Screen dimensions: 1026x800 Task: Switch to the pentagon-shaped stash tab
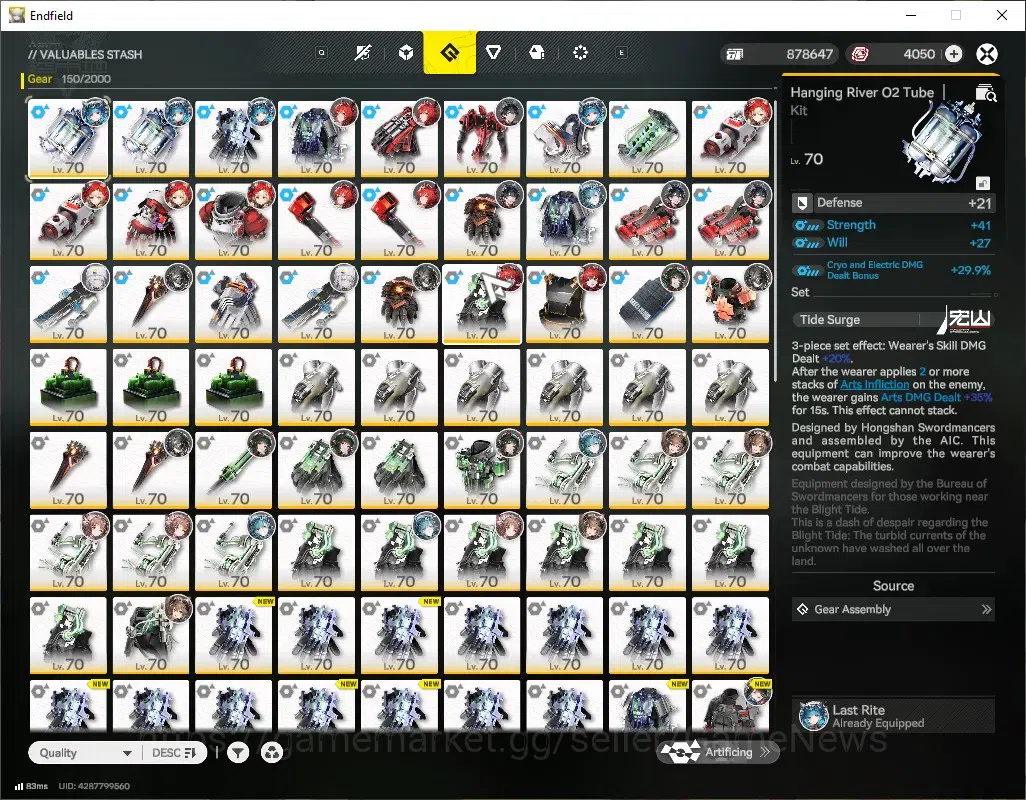537,53
